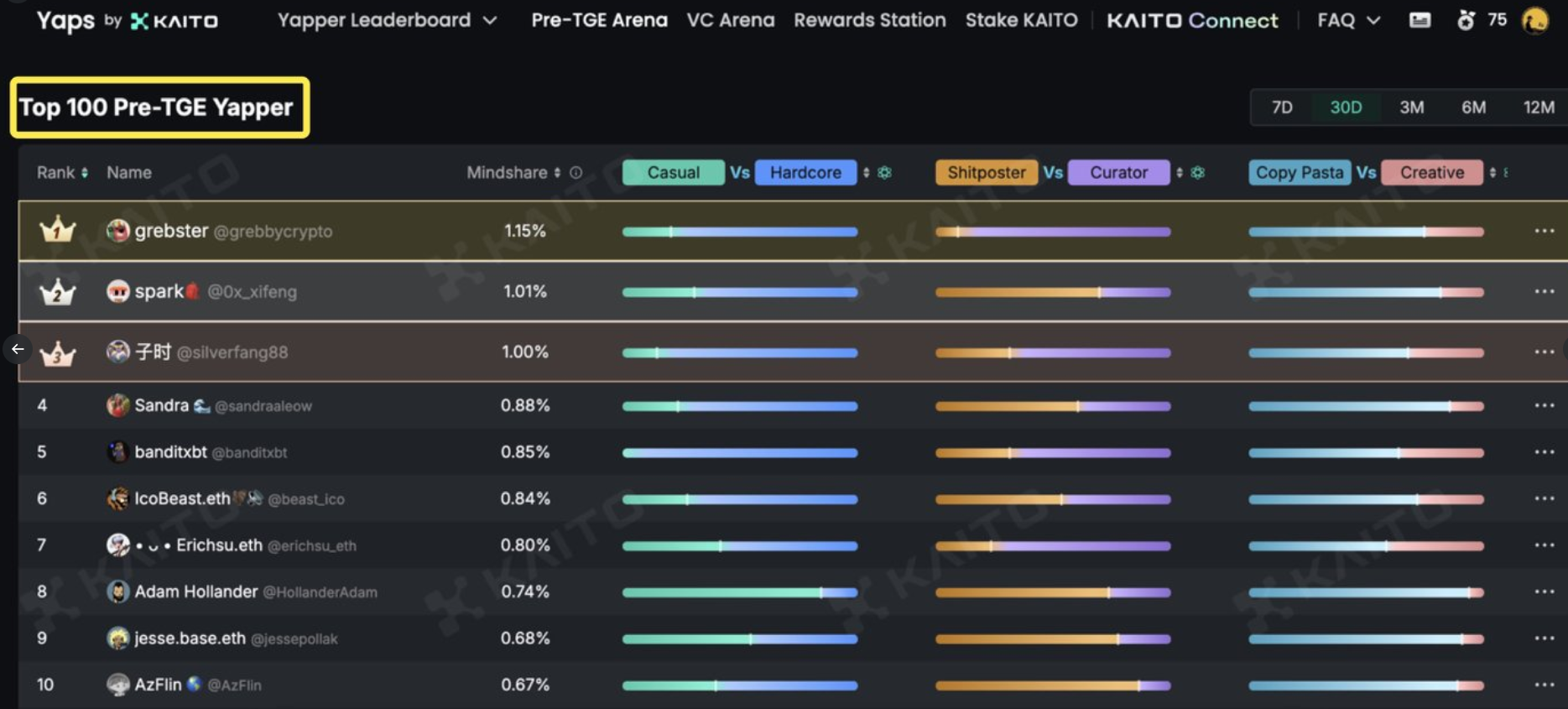Select the 3M time range
This screenshot has width=1568, height=709.
[1411, 107]
